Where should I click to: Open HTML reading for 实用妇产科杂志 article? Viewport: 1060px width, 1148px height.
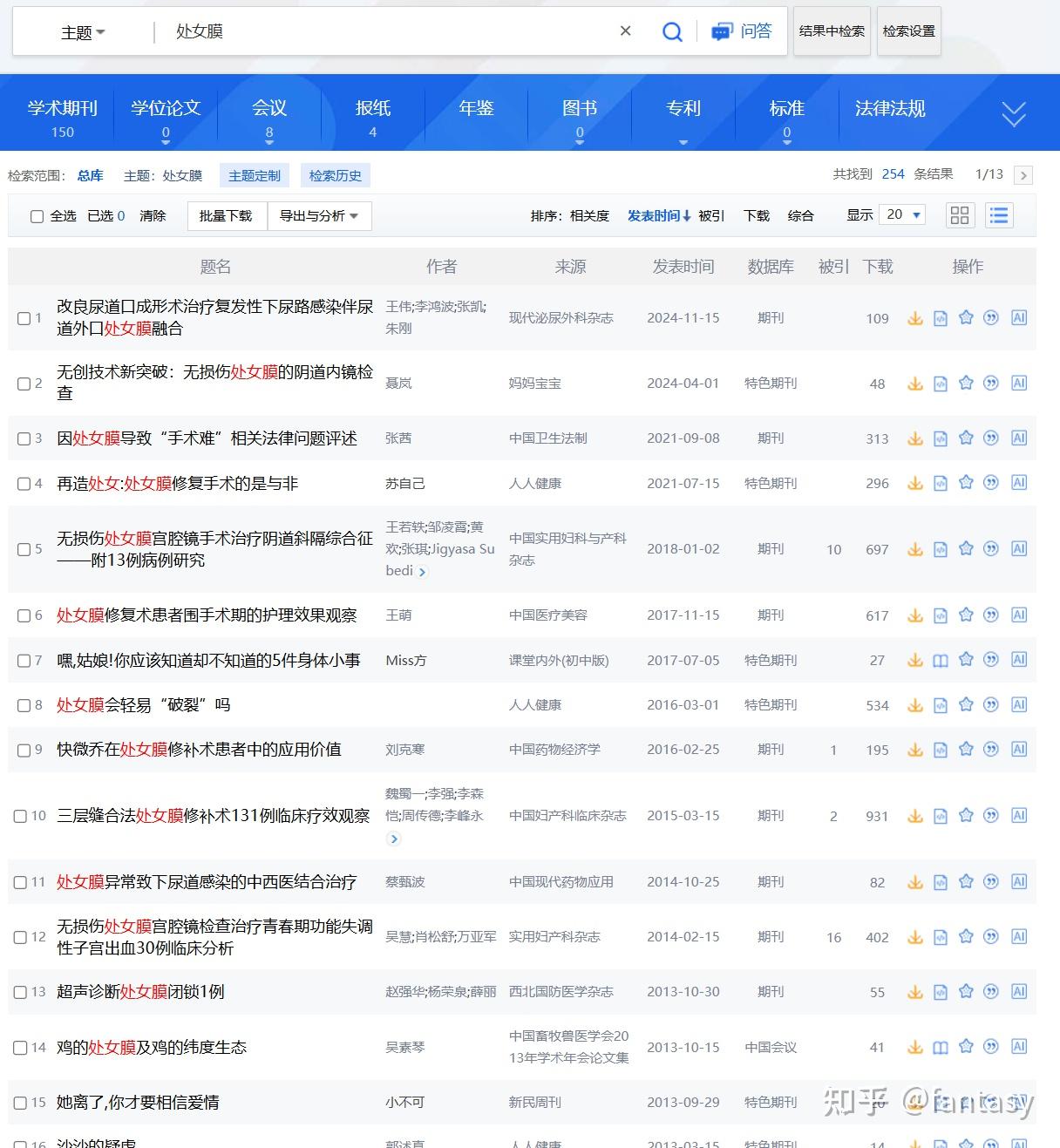(x=941, y=937)
